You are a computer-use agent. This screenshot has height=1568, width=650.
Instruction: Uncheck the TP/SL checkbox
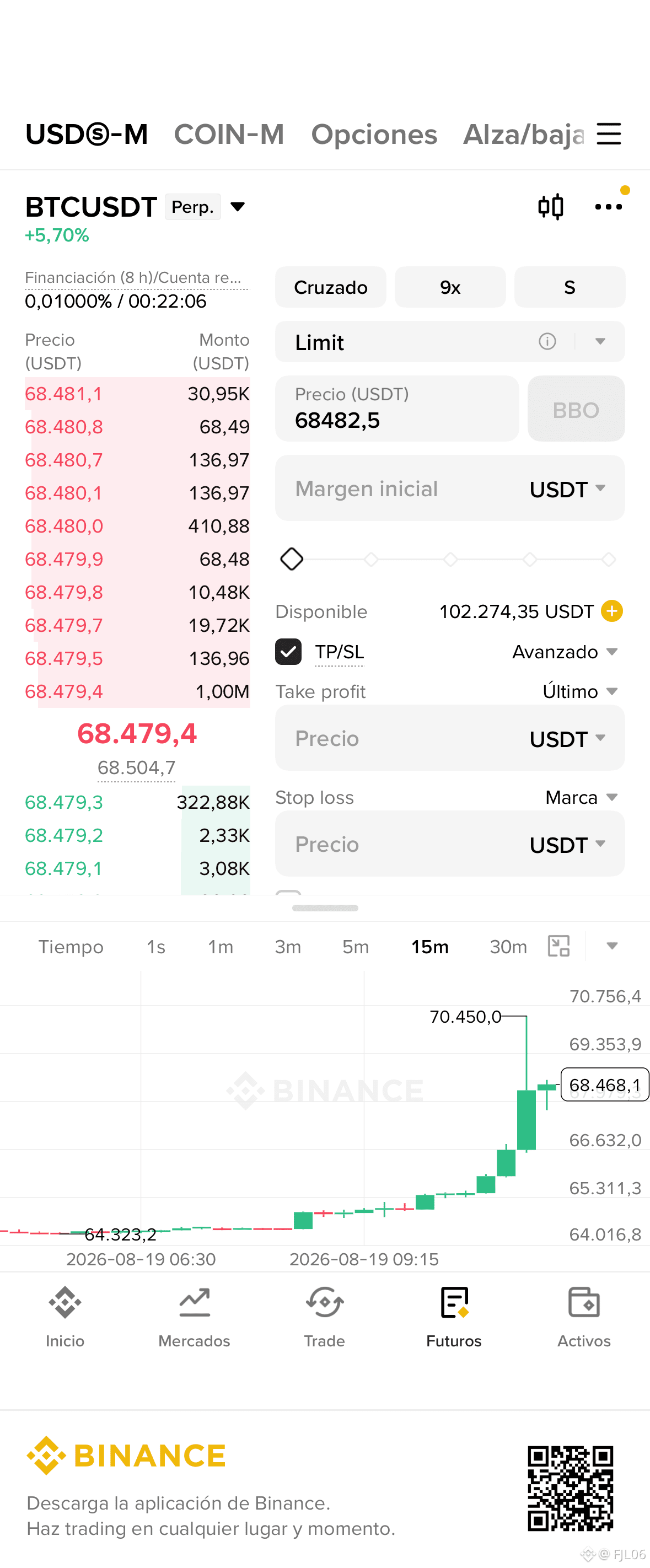(x=288, y=652)
